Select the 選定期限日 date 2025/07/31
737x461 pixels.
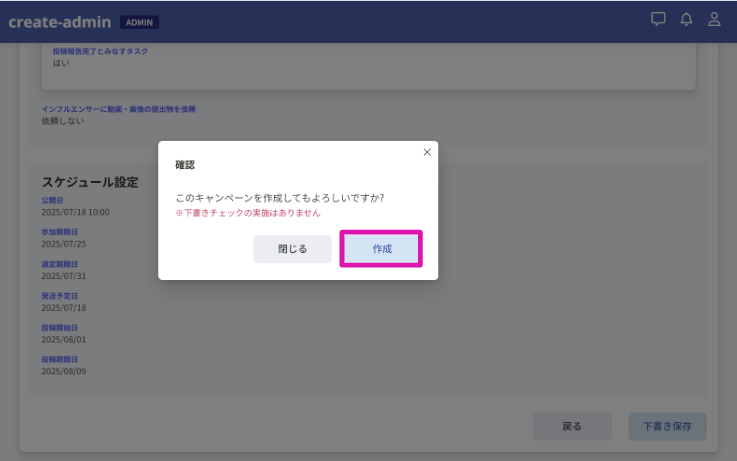click(x=64, y=275)
